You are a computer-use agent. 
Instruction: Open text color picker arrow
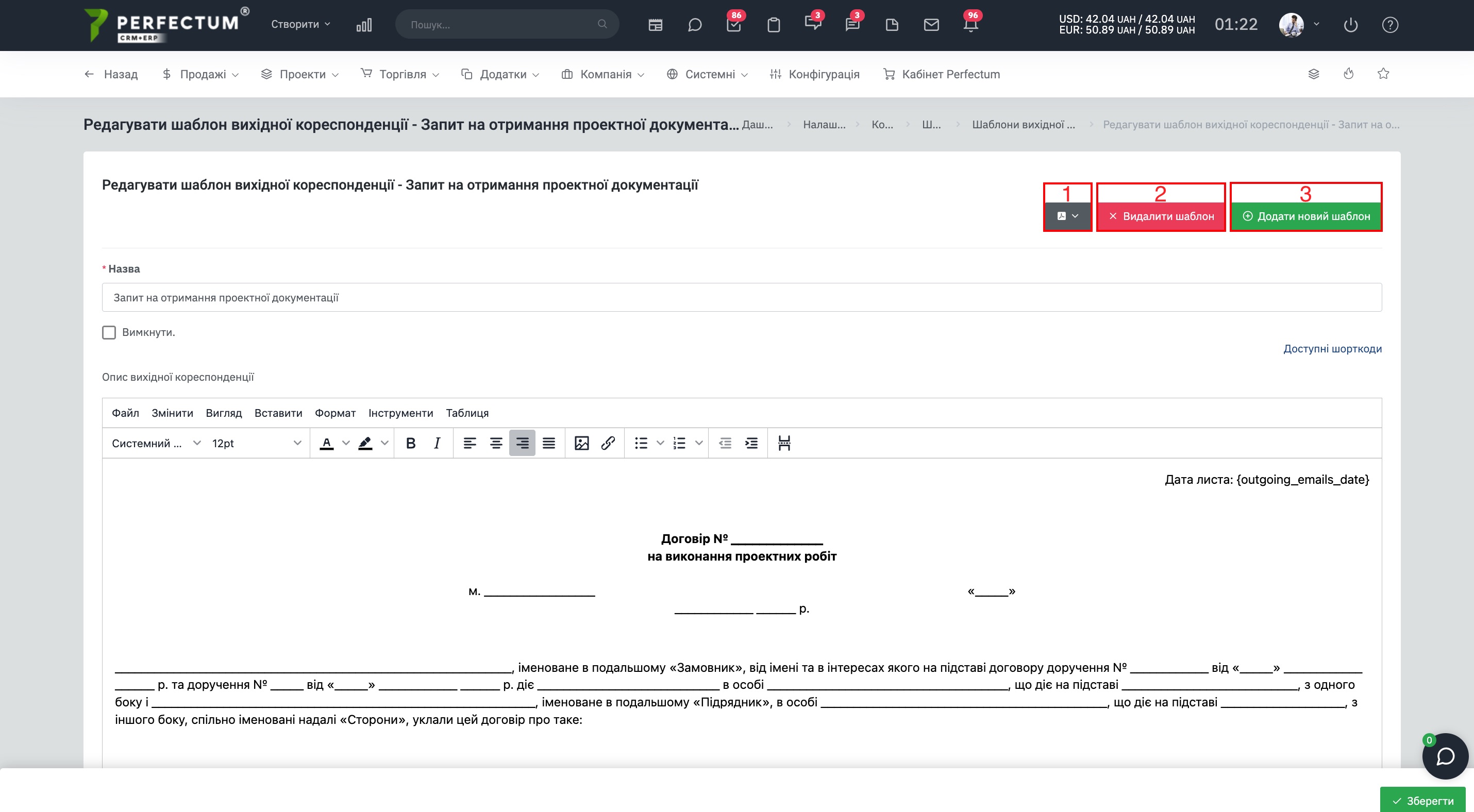[x=346, y=443]
